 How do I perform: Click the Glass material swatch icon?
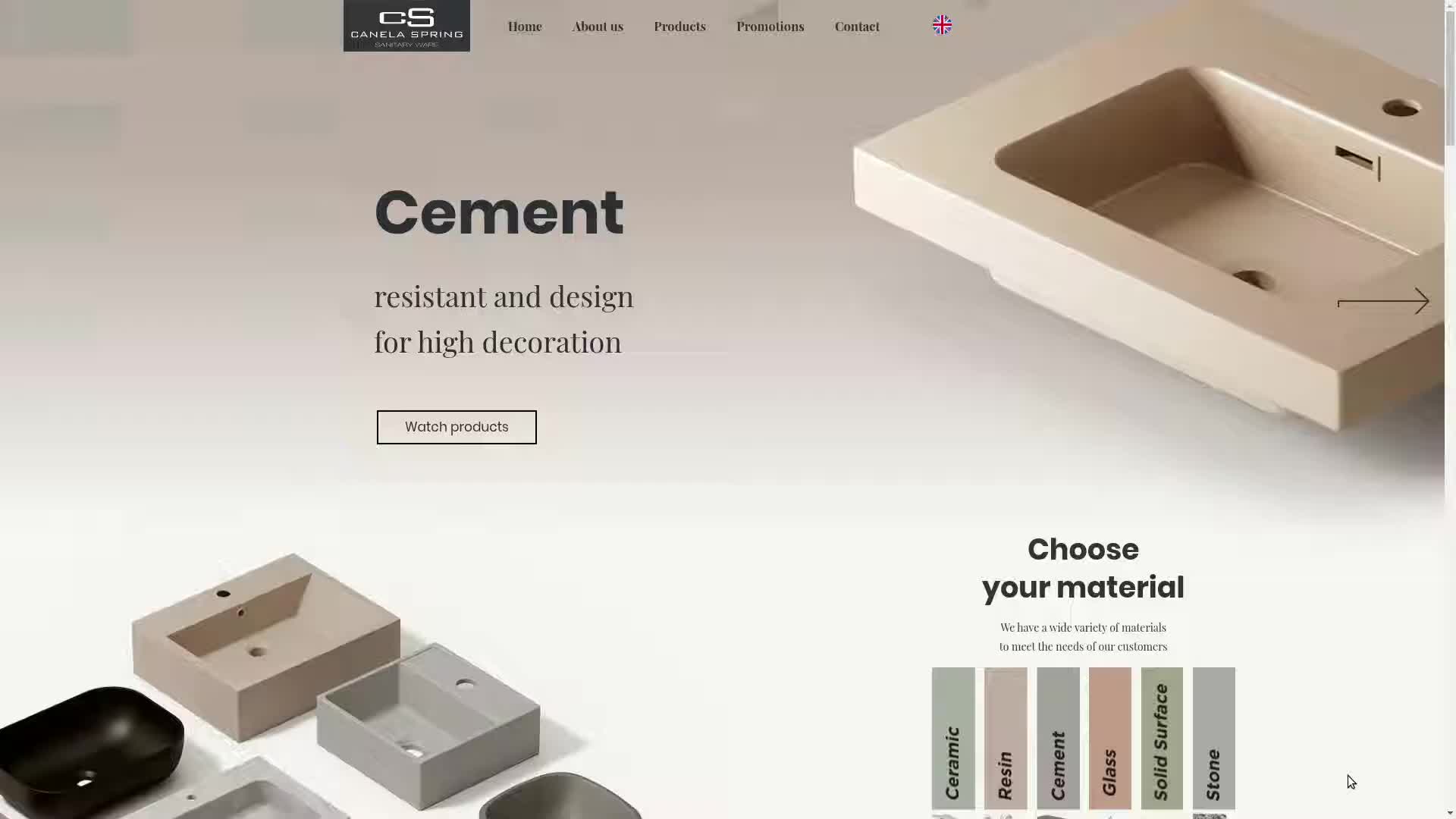pos(1110,738)
